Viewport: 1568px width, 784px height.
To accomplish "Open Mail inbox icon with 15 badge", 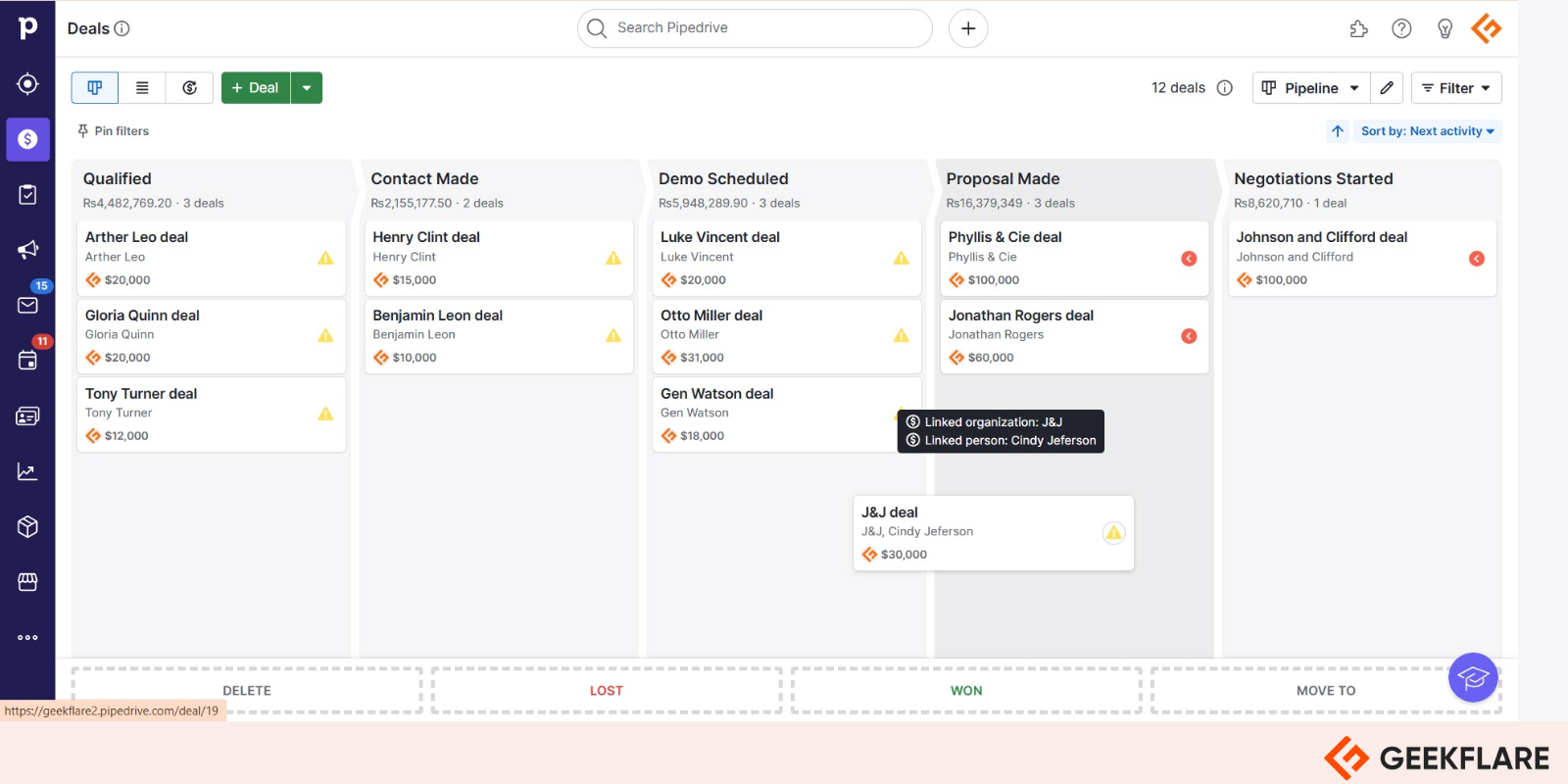I will point(27,305).
